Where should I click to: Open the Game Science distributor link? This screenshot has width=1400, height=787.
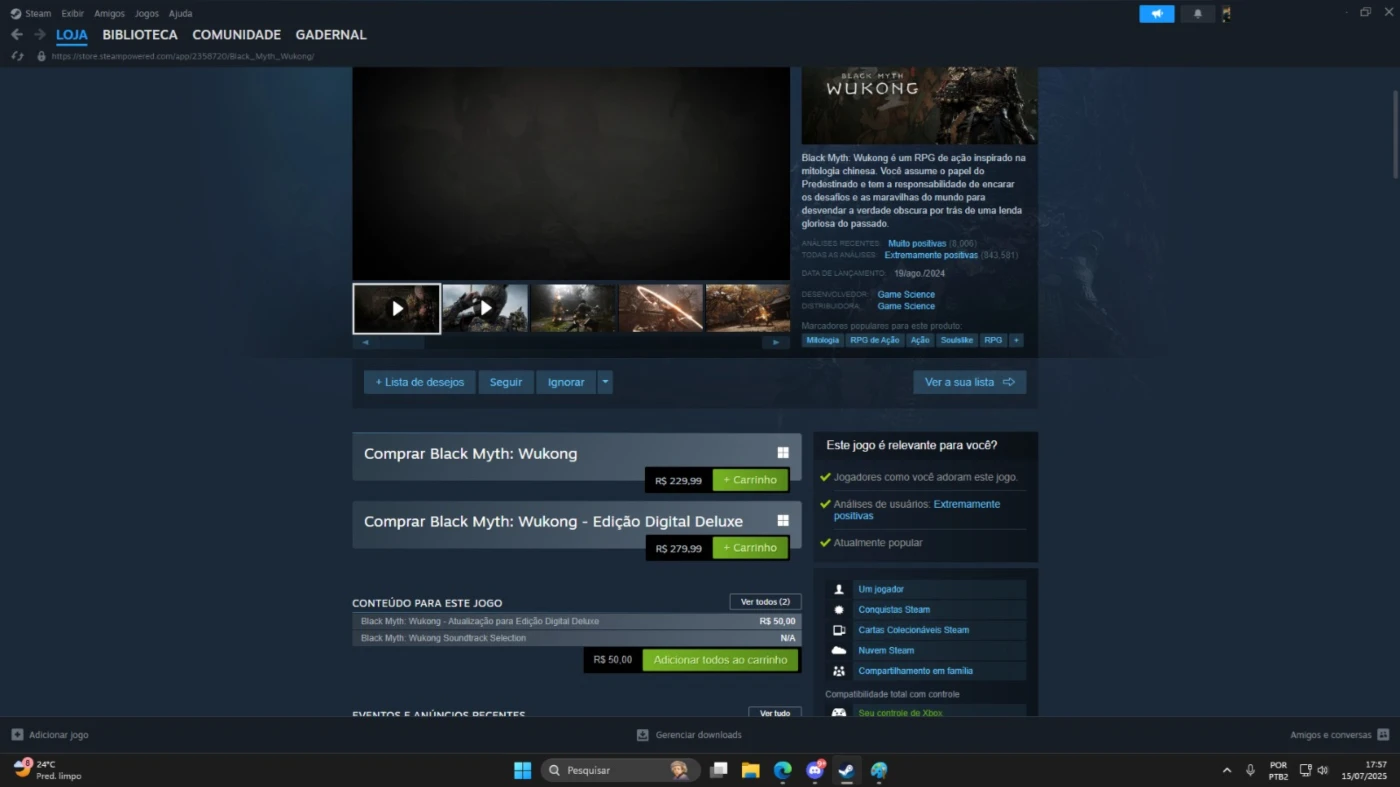906,306
